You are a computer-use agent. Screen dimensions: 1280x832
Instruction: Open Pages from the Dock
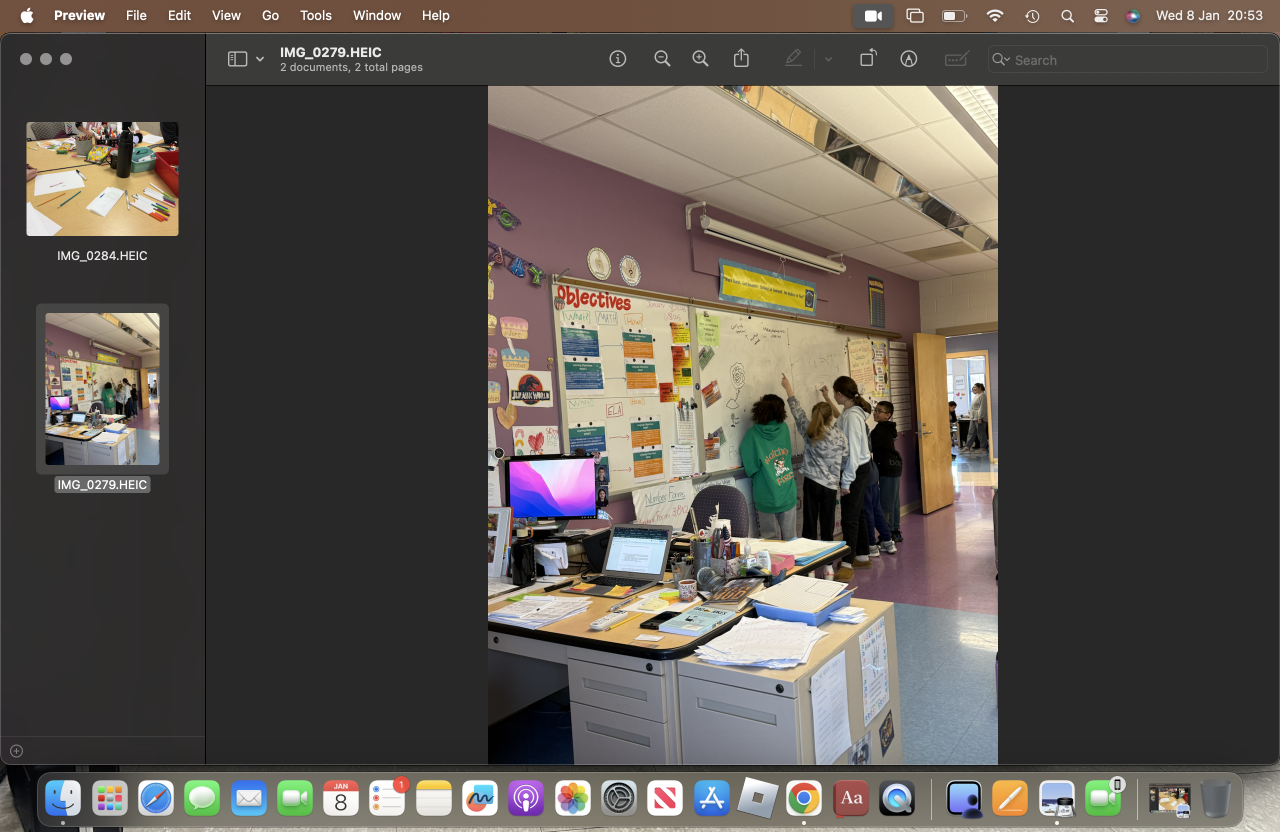(x=1010, y=798)
